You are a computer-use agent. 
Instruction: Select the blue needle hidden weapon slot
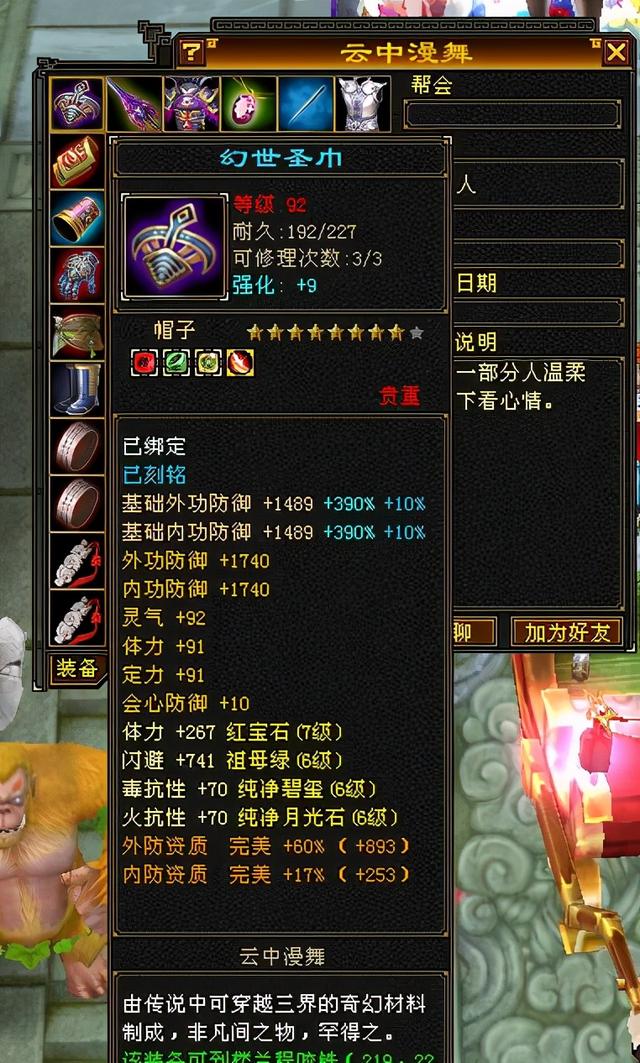[x=305, y=104]
